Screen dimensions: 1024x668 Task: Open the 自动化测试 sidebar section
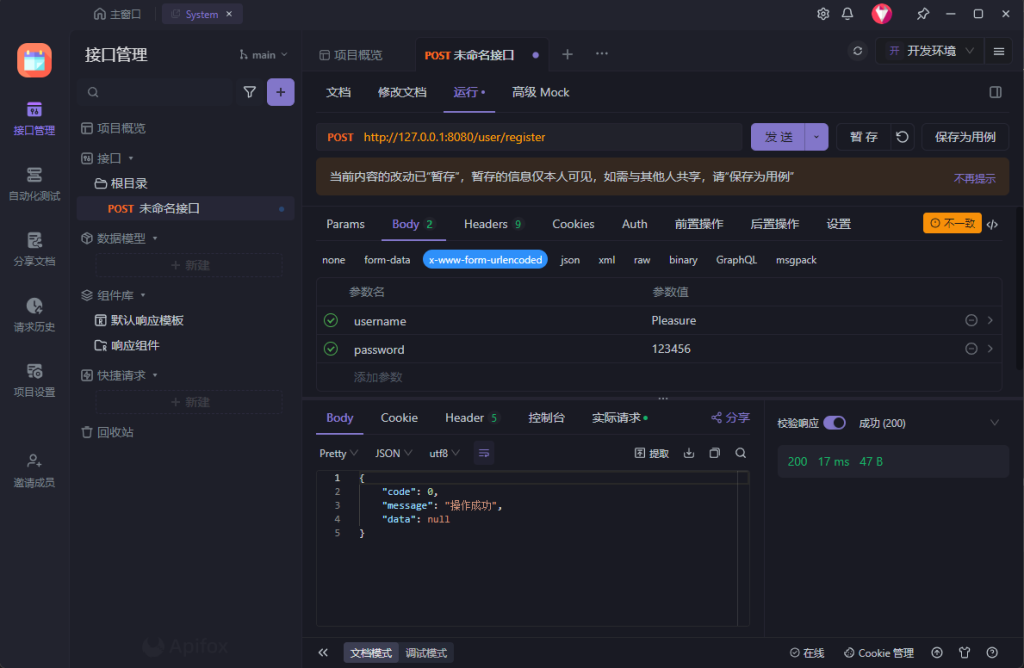click(x=34, y=184)
